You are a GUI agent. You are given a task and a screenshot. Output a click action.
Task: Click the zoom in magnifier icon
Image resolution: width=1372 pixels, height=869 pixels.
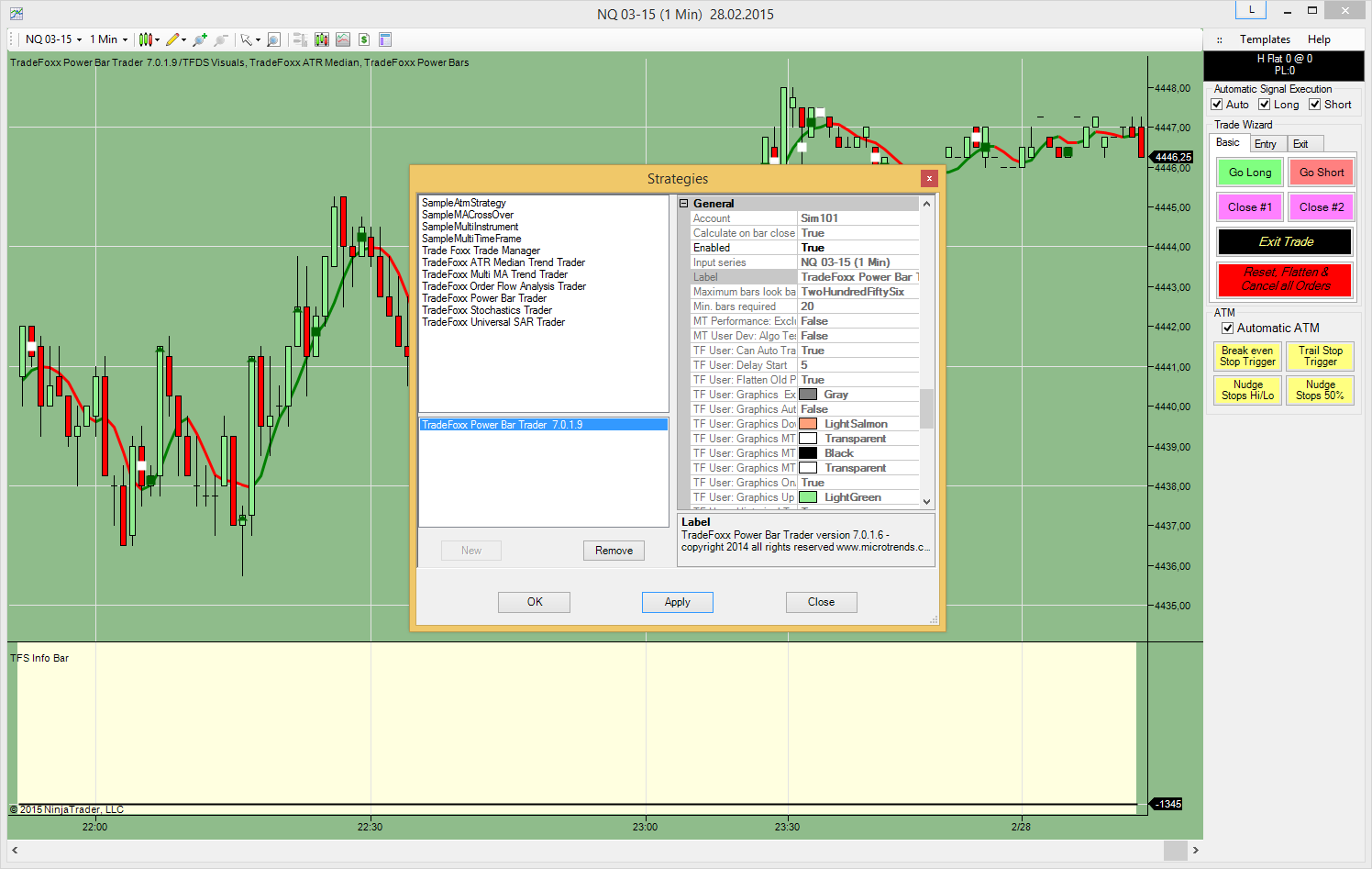(x=200, y=39)
